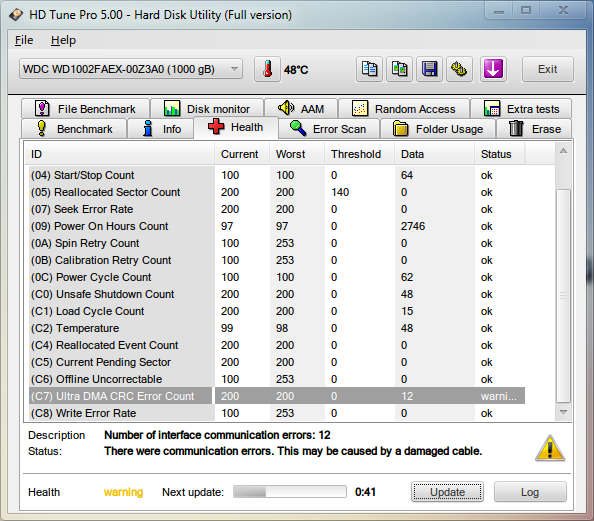This screenshot has width=594, height=521.
Task: Click the Next update progress bar
Action: (x=289, y=492)
